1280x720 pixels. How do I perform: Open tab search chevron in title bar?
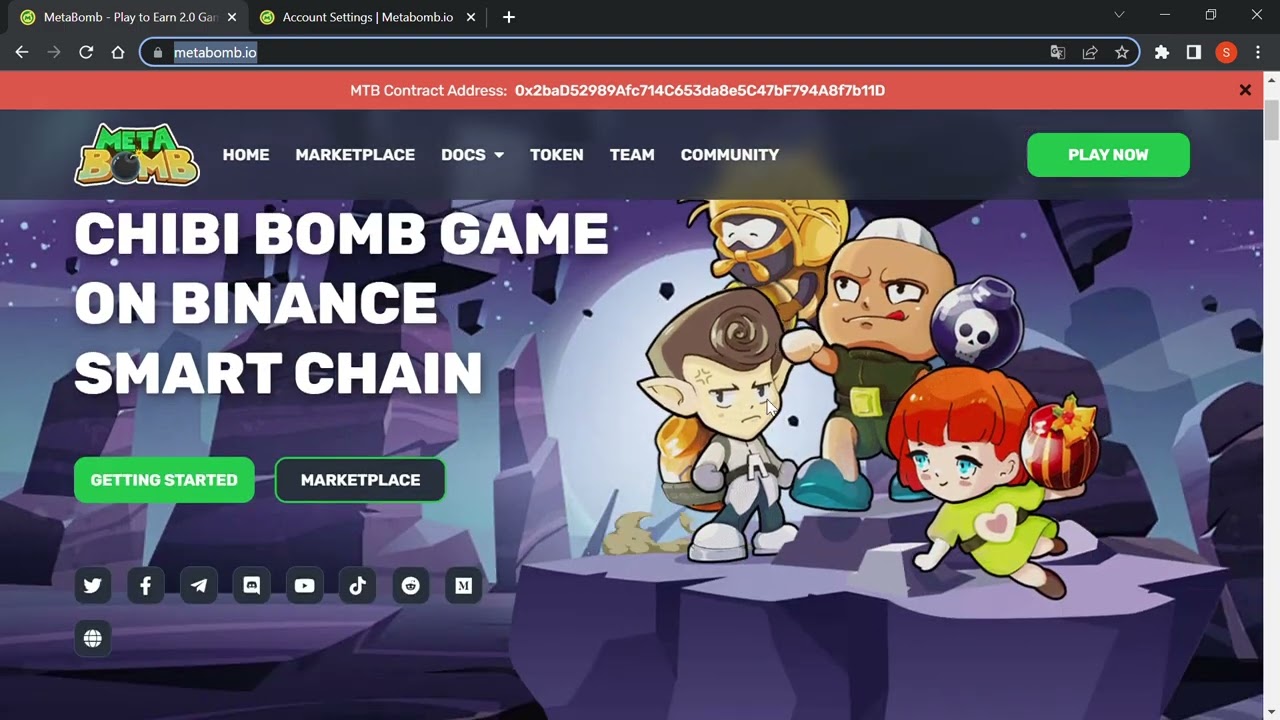[1119, 15]
